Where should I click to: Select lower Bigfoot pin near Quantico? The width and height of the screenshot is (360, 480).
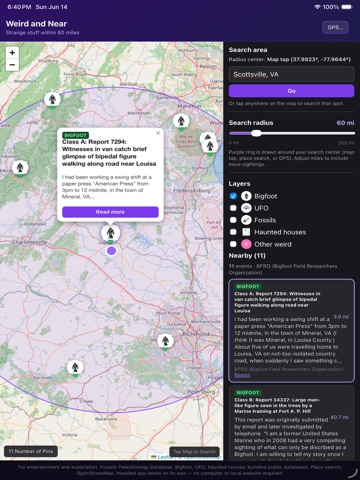[x=210, y=147]
